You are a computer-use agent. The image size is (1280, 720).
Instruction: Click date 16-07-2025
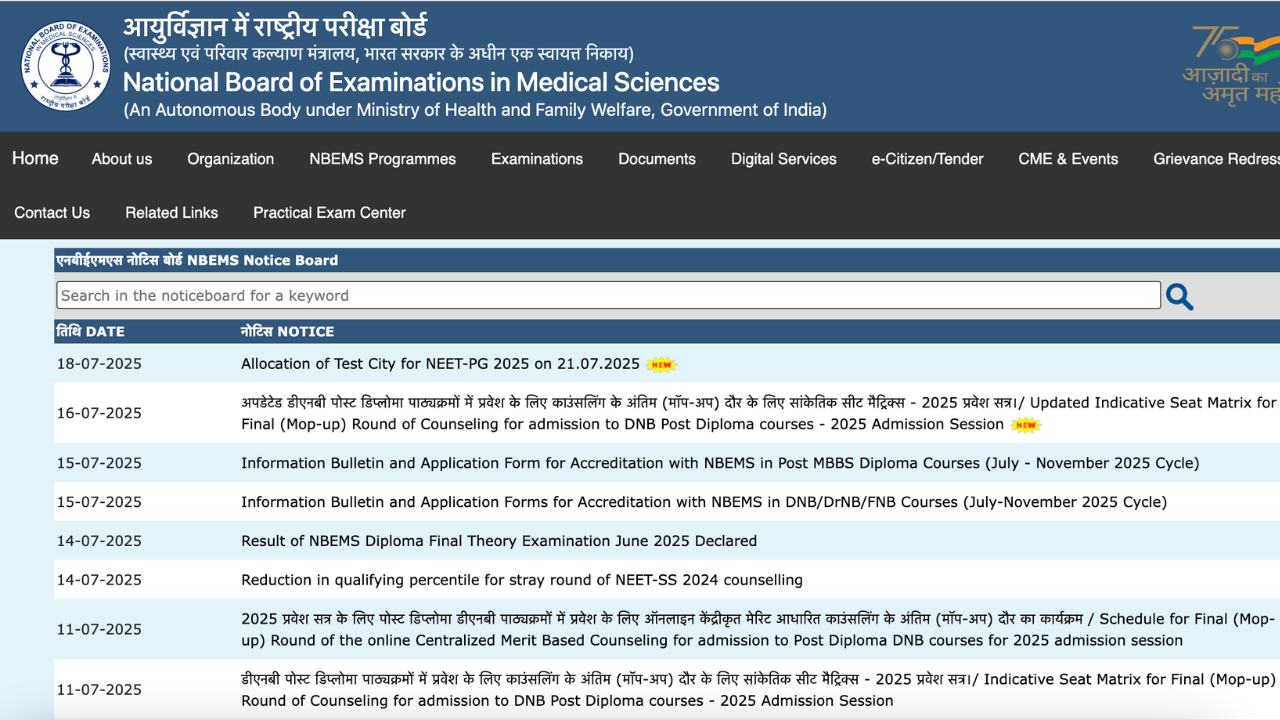coord(99,413)
